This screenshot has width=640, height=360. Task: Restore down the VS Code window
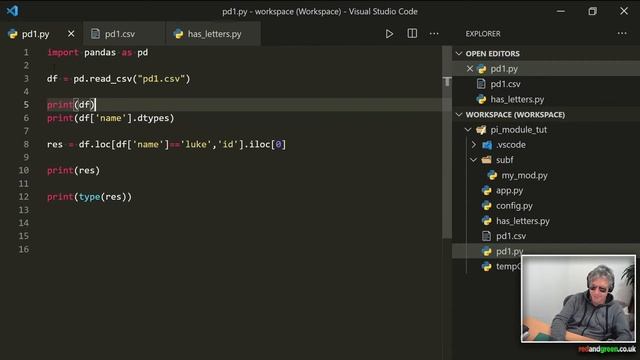tap(592, 11)
